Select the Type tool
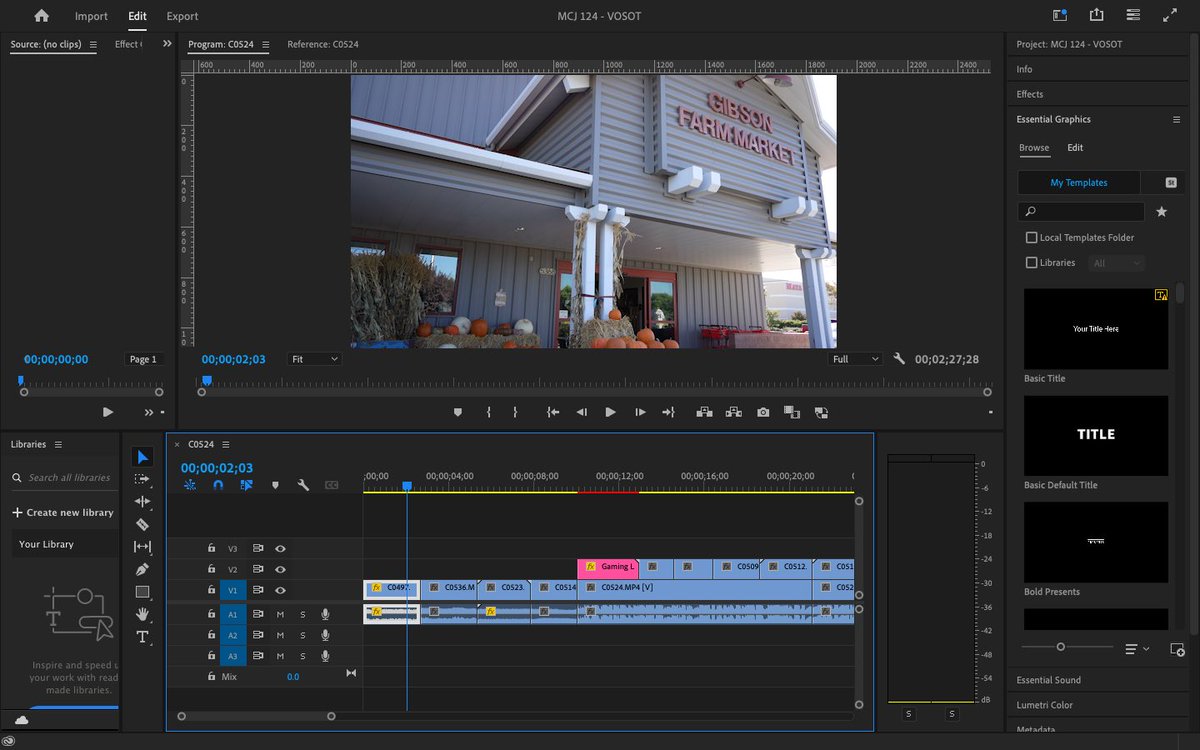 142,637
